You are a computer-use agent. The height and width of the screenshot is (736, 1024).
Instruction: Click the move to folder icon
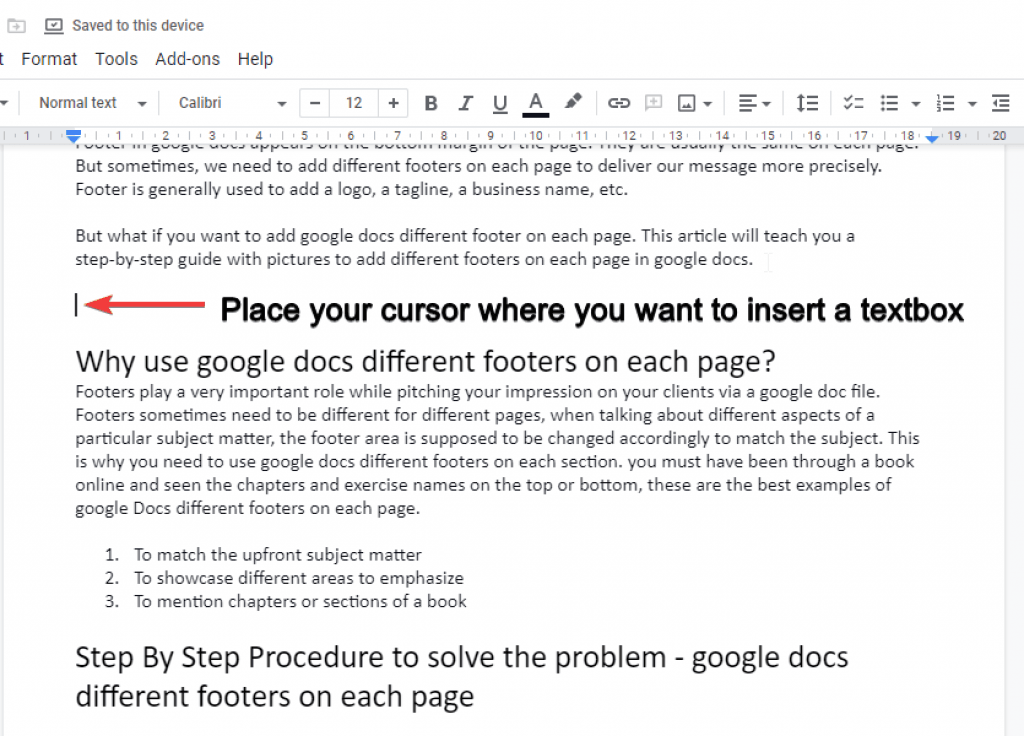click(x=16, y=26)
